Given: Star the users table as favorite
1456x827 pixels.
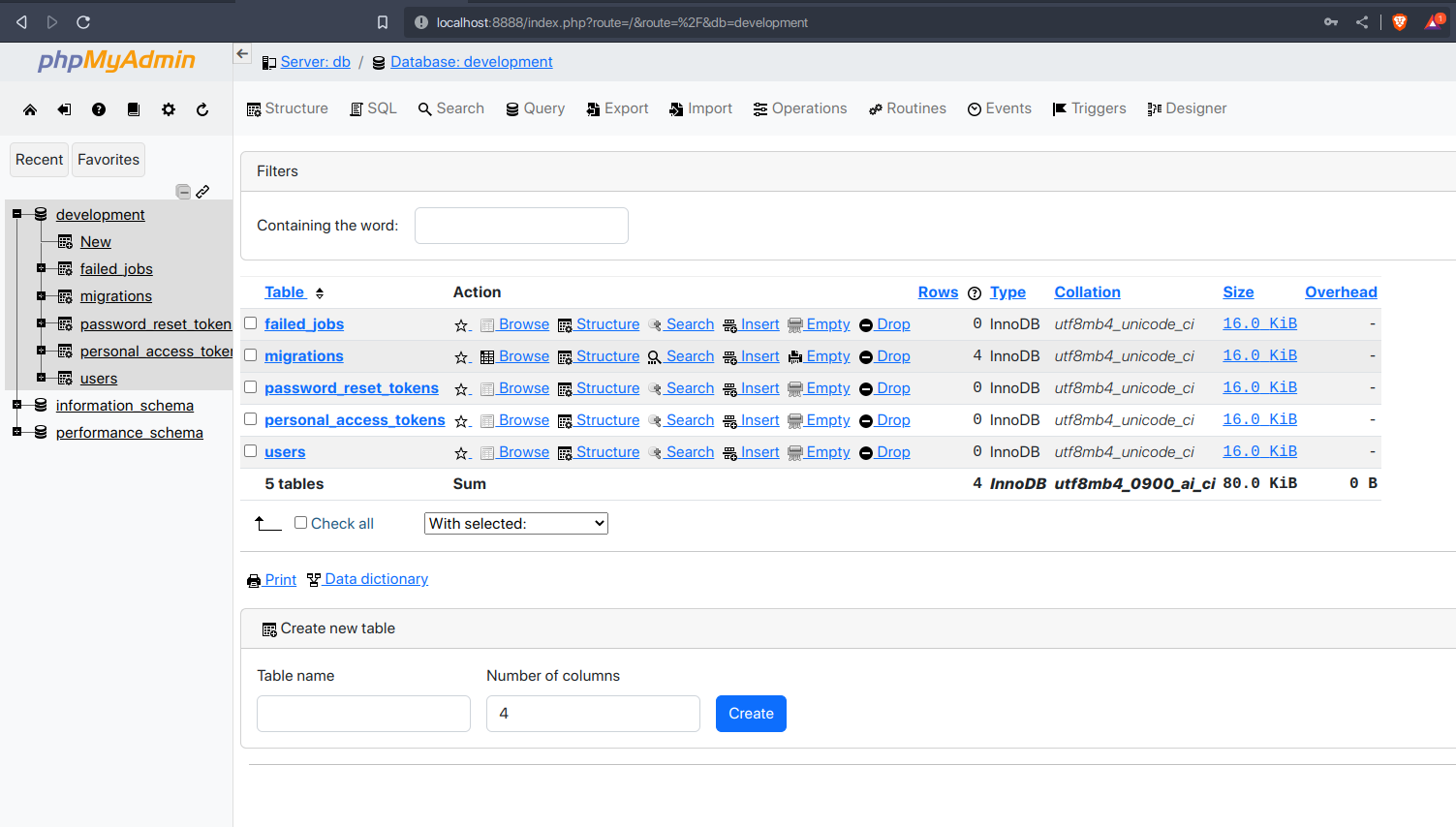Looking at the screenshot, I should click(462, 453).
